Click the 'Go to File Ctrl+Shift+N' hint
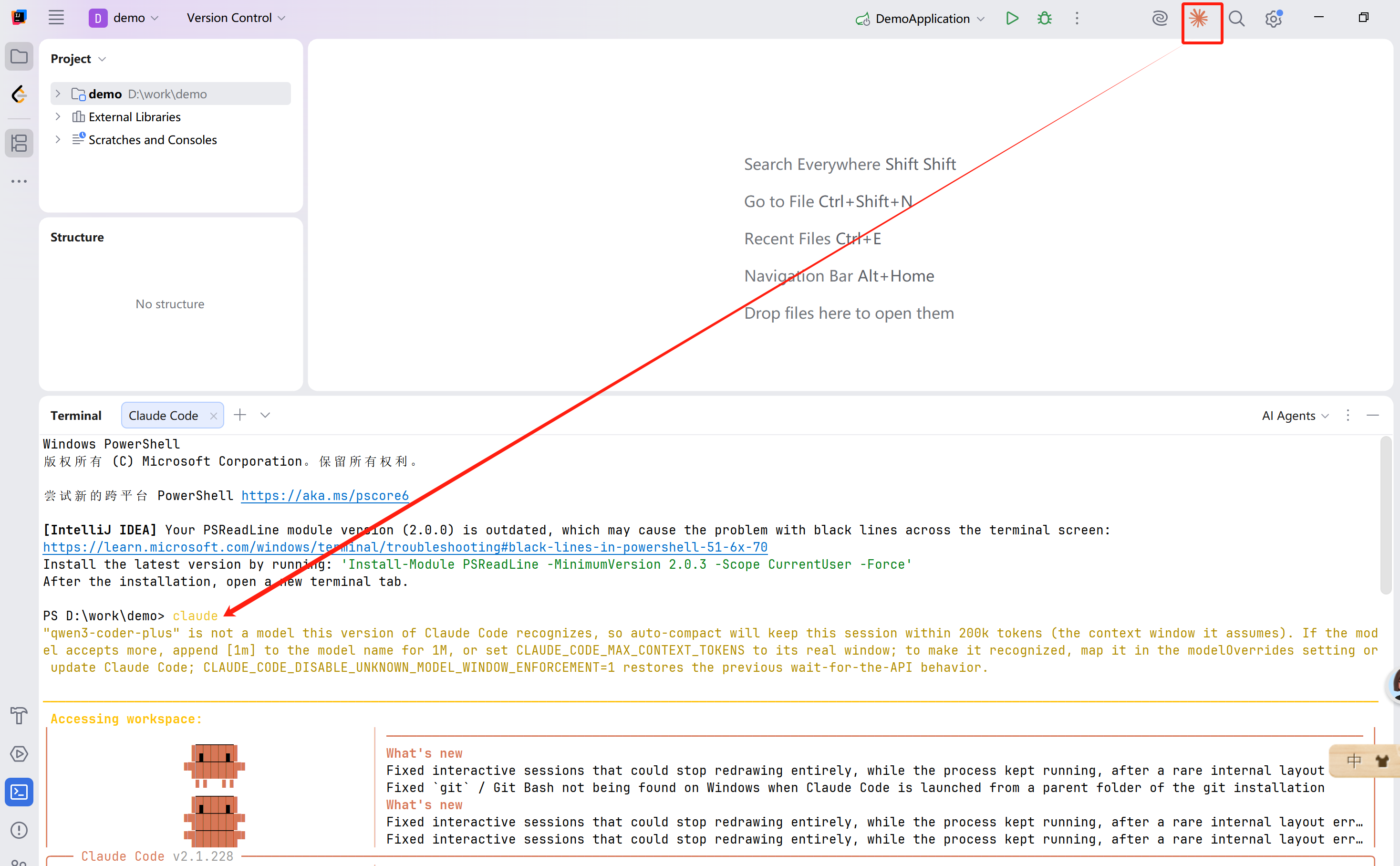 tap(828, 202)
